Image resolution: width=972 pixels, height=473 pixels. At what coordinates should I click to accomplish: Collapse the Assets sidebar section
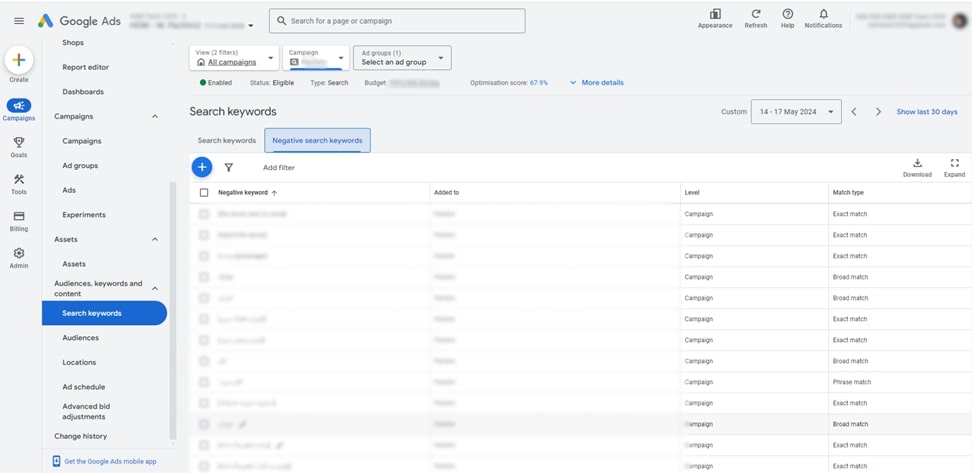155,239
